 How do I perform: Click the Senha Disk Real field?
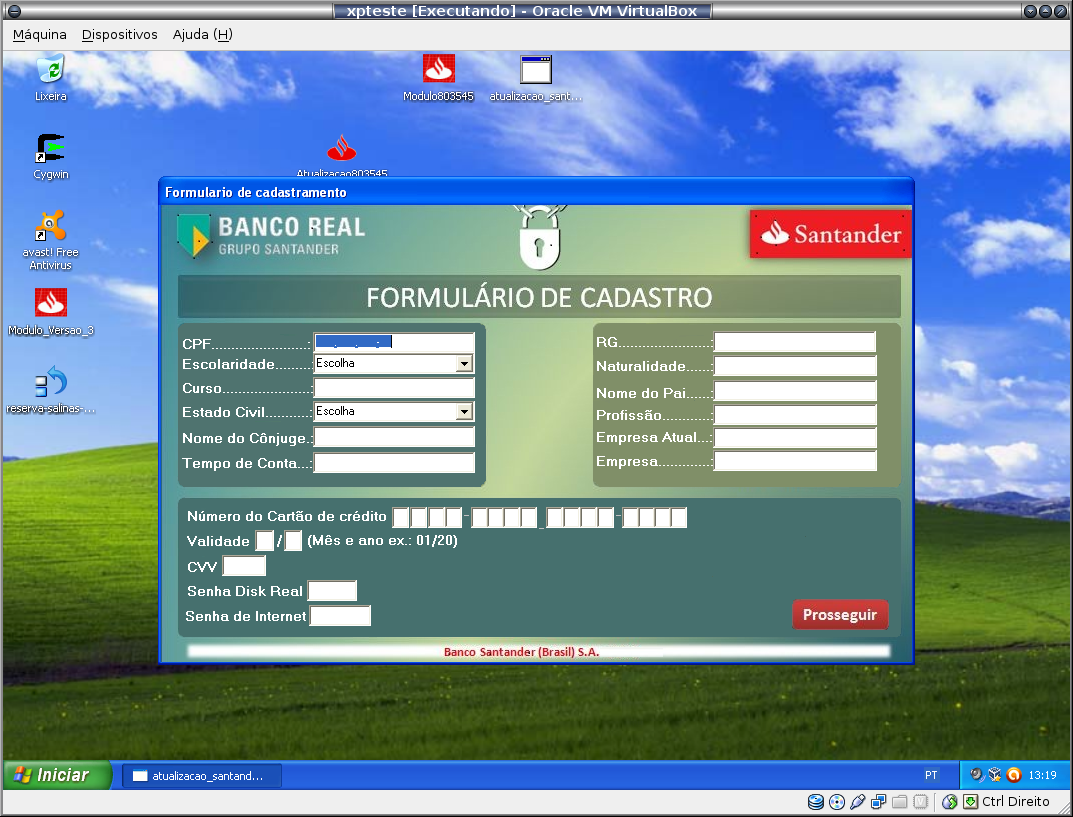(x=333, y=591)
